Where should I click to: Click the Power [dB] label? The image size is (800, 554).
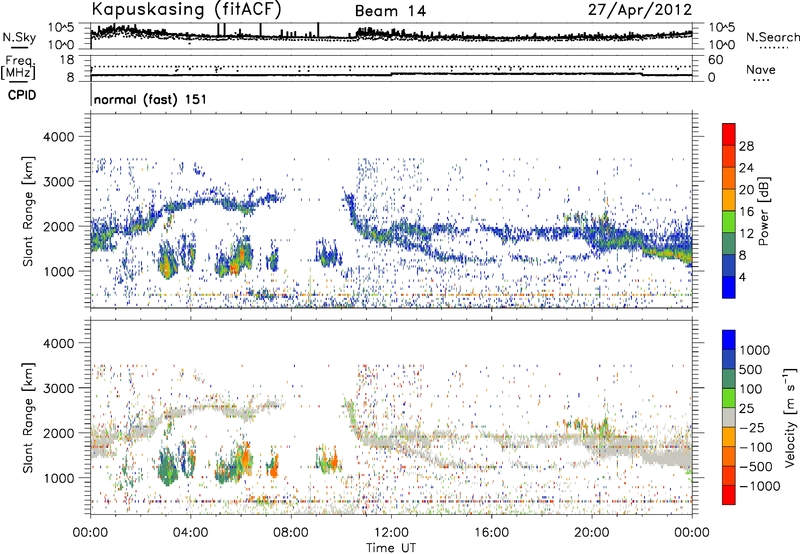[x=763, y=211]
